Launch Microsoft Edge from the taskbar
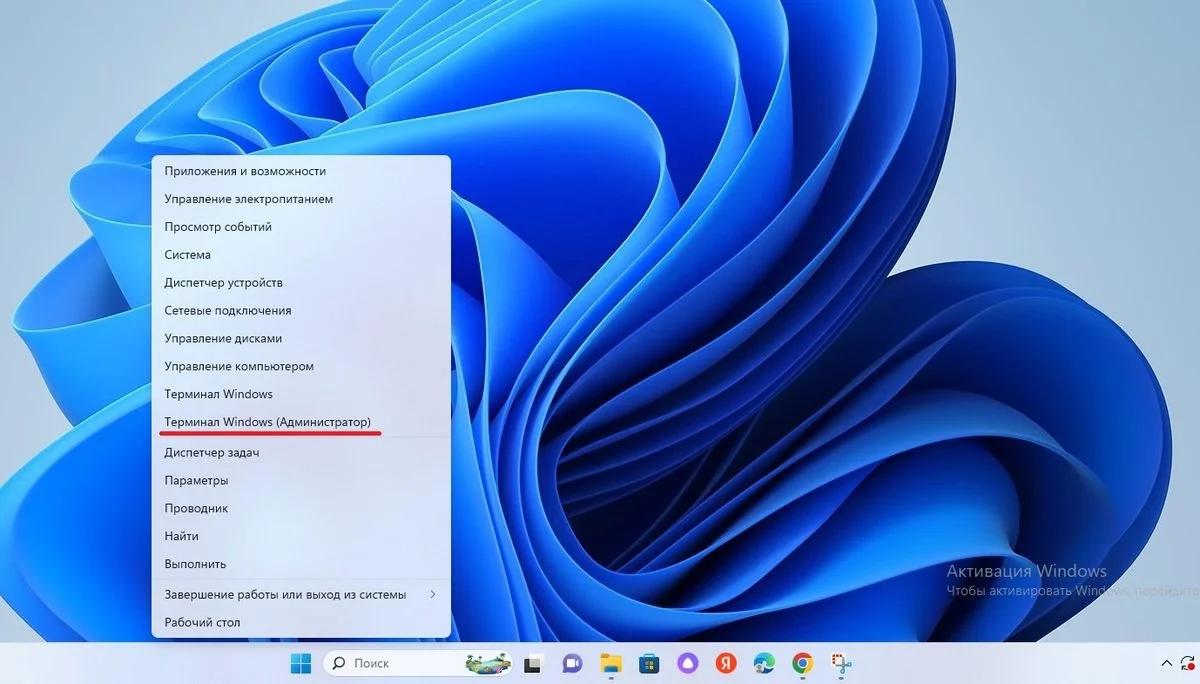 click(764, 663)
